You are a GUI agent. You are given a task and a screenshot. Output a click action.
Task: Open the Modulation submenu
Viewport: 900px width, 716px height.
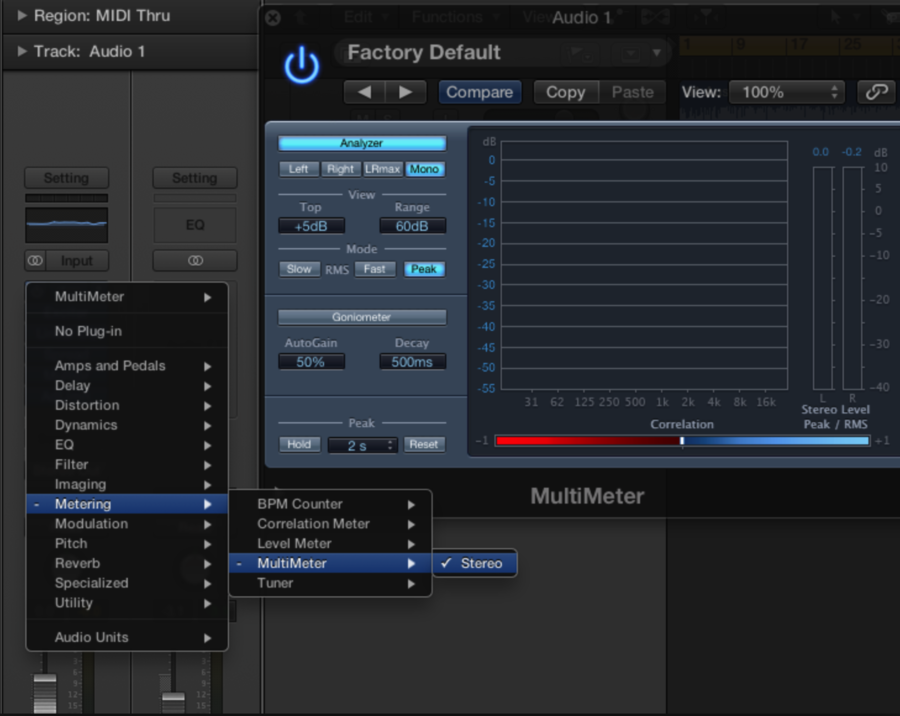(x=127, y=524)
